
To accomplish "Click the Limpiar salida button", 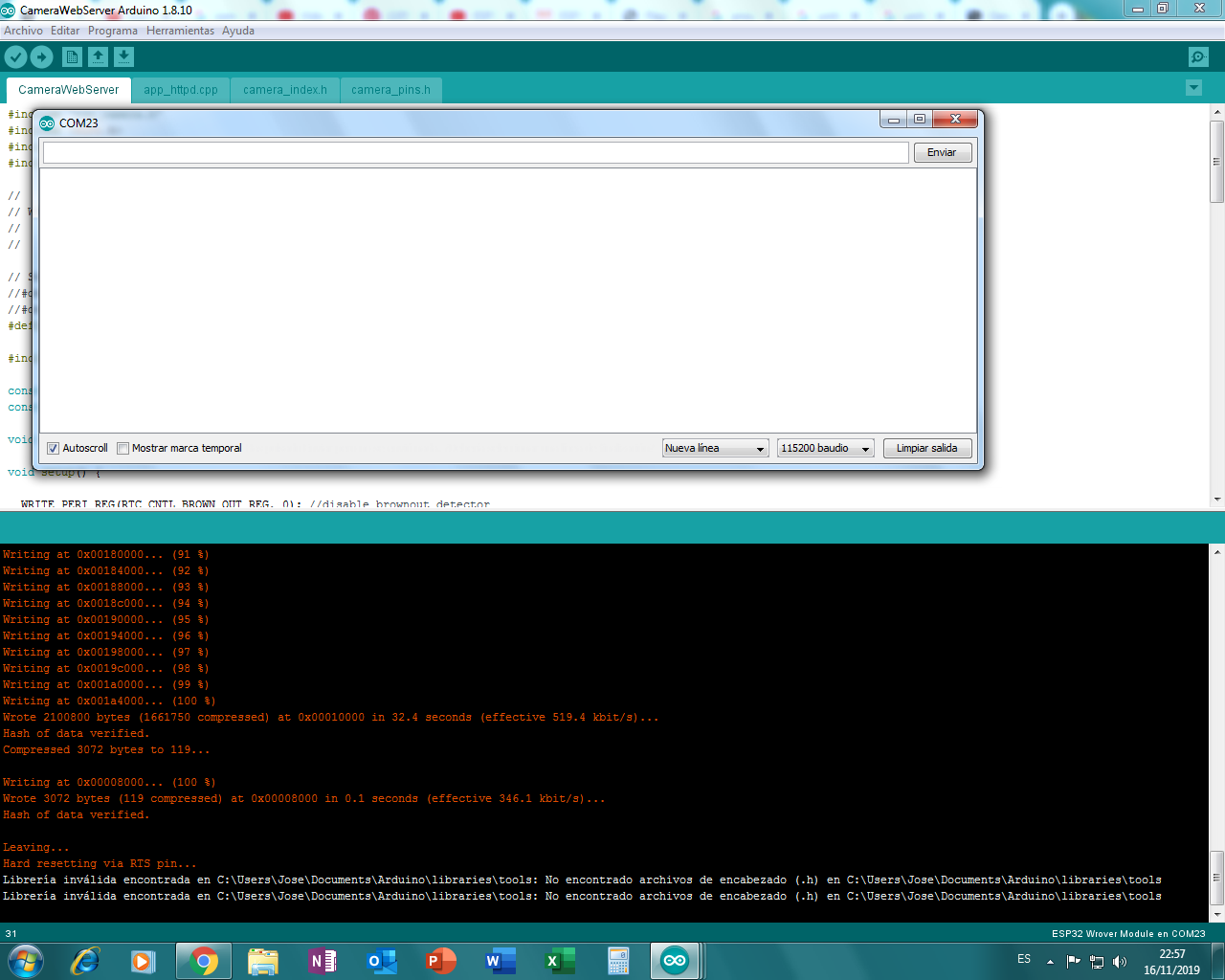I will pyautogui.click(x=927, y=448).
